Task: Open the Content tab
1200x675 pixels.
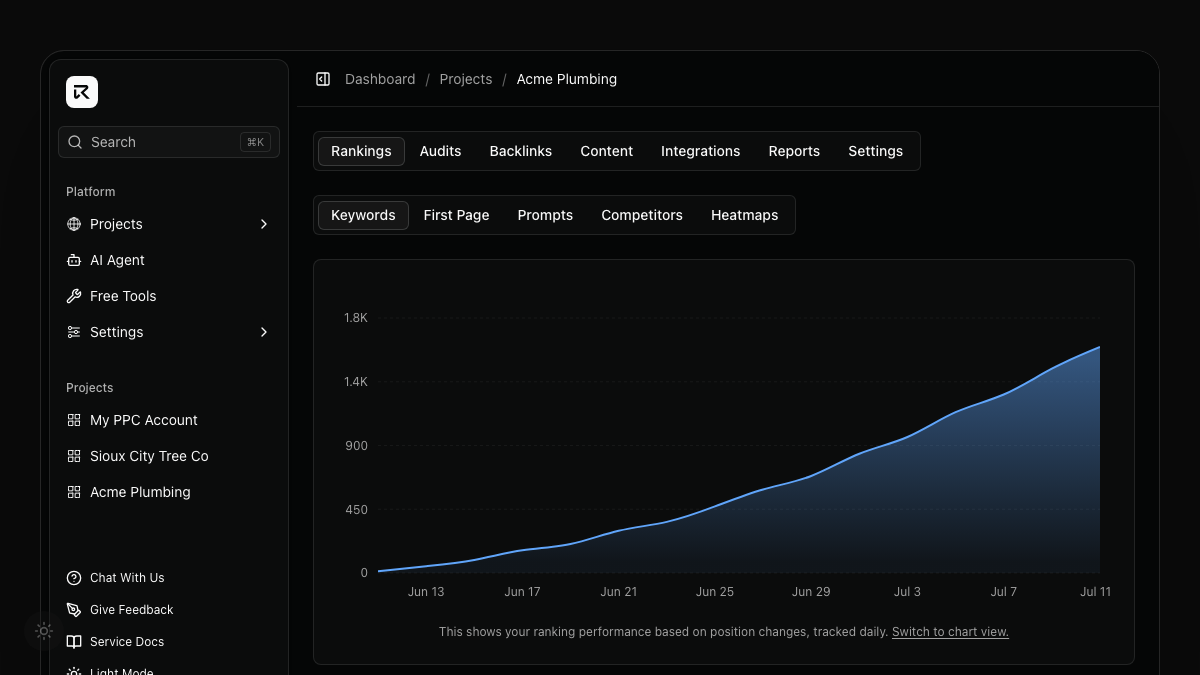Action: (607, 151)
